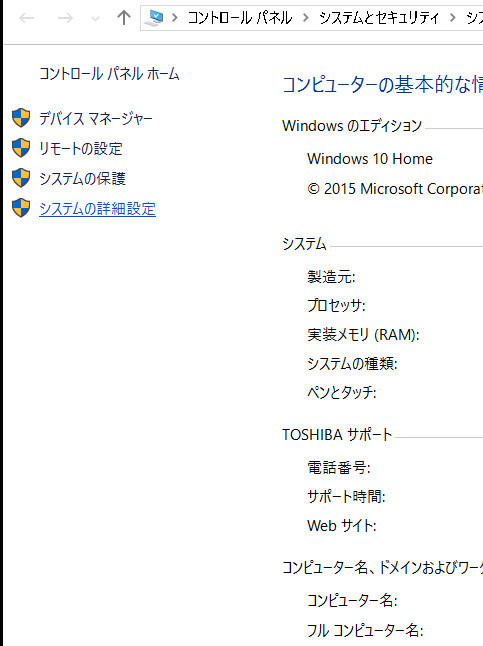Open デバイス マネージャー link
483x646 pixels.
click(96, 119)
